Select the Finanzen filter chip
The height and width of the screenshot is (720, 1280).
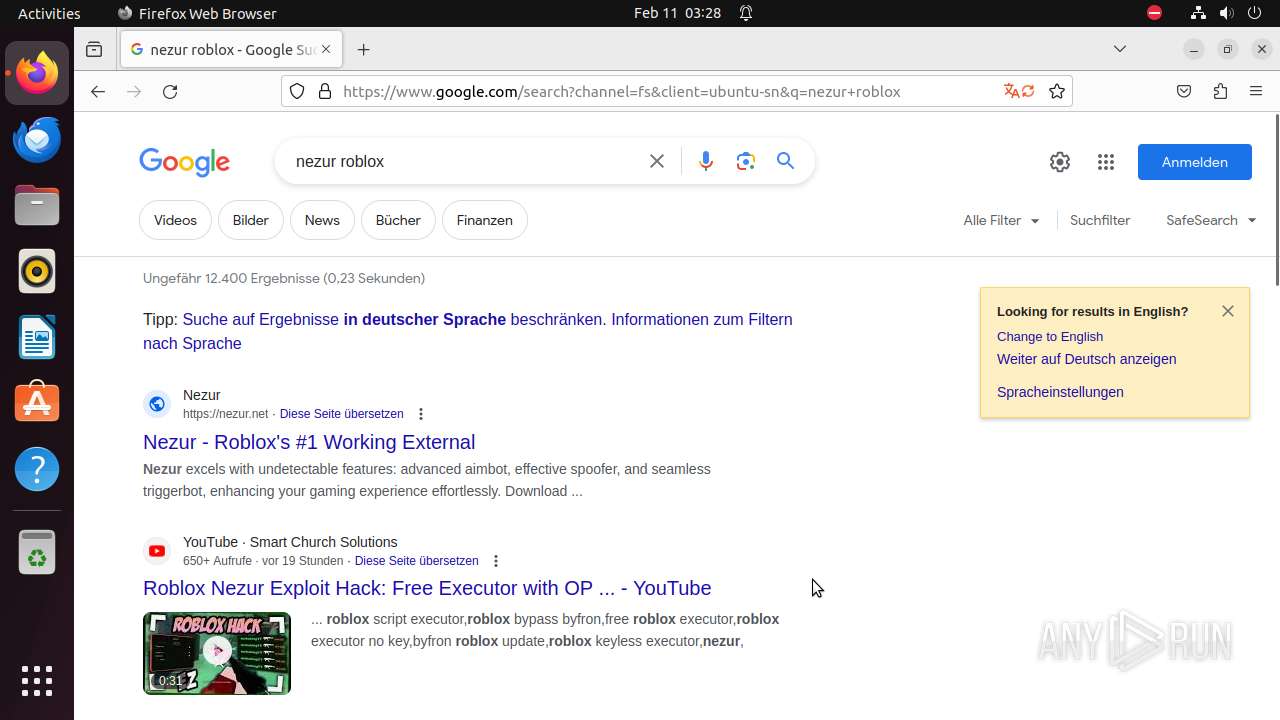[x=484, y=220]
